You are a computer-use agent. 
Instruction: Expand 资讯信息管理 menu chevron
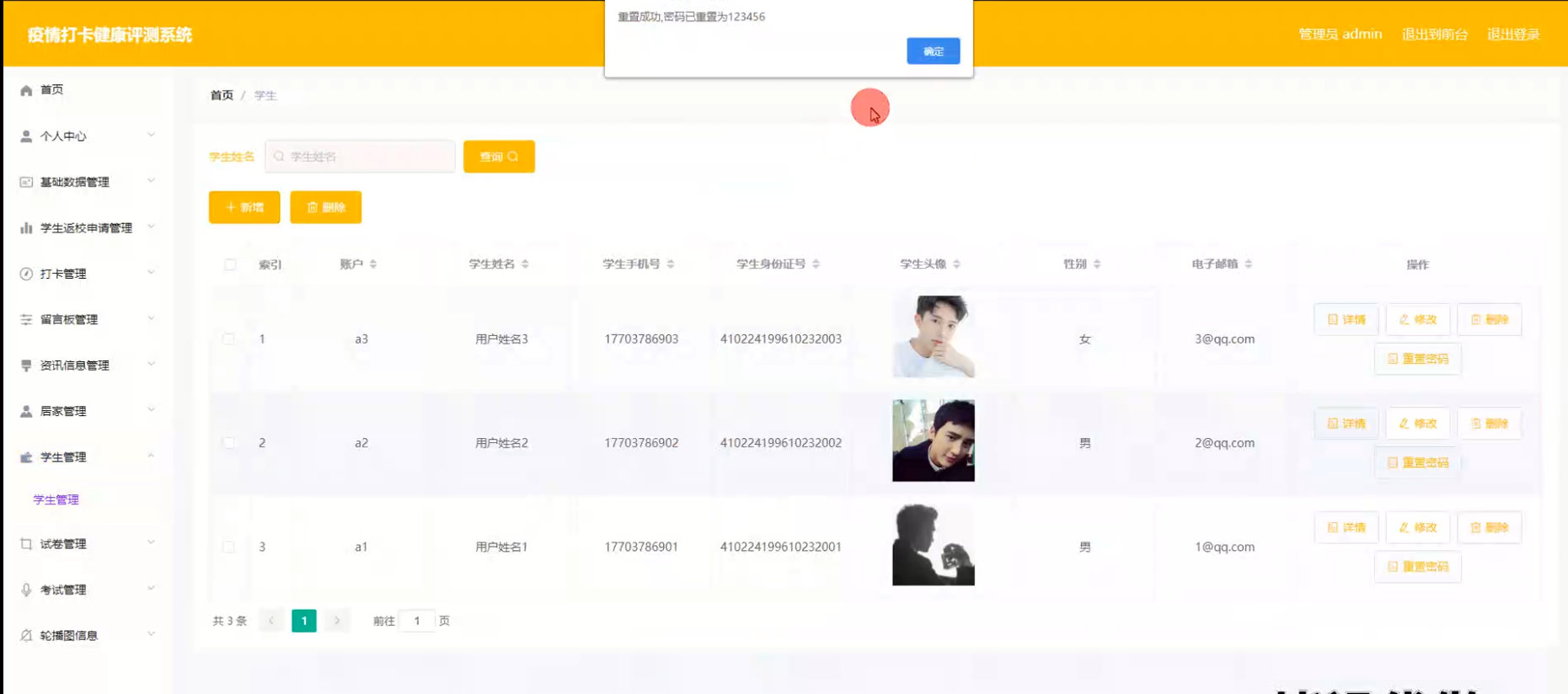pos(151,364)
